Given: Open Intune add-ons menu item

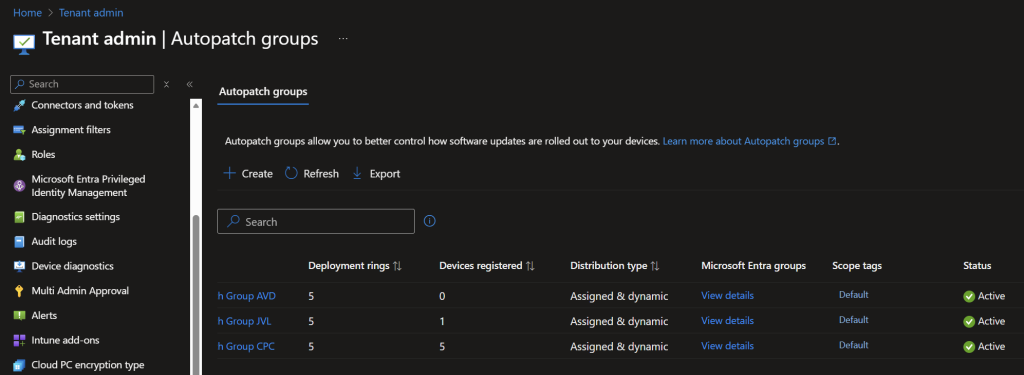Looking at the screenshot, I should coord(65,340).
